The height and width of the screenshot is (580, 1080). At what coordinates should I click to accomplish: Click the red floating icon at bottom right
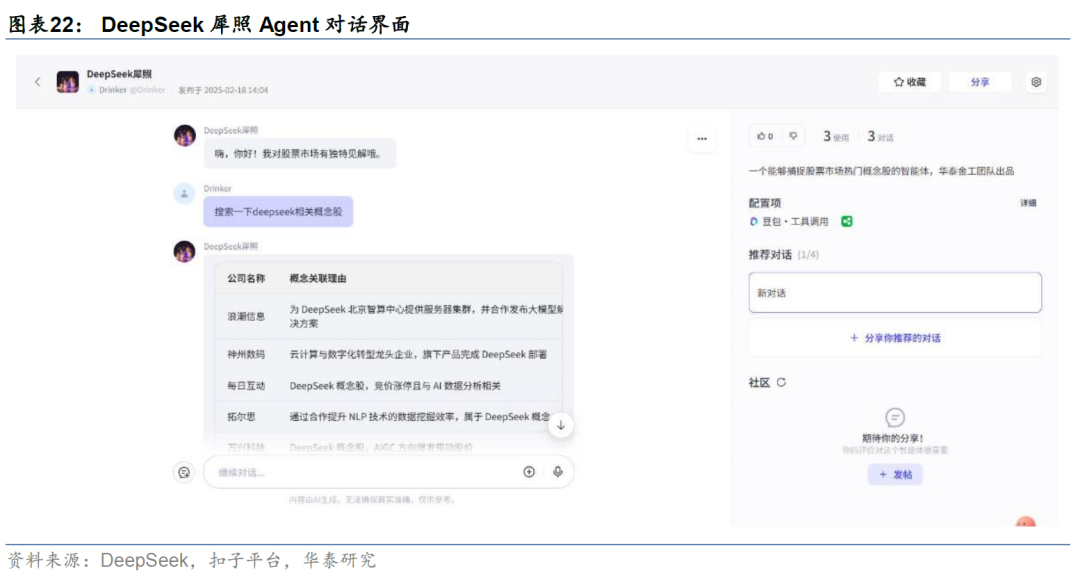click(1026, 522)
